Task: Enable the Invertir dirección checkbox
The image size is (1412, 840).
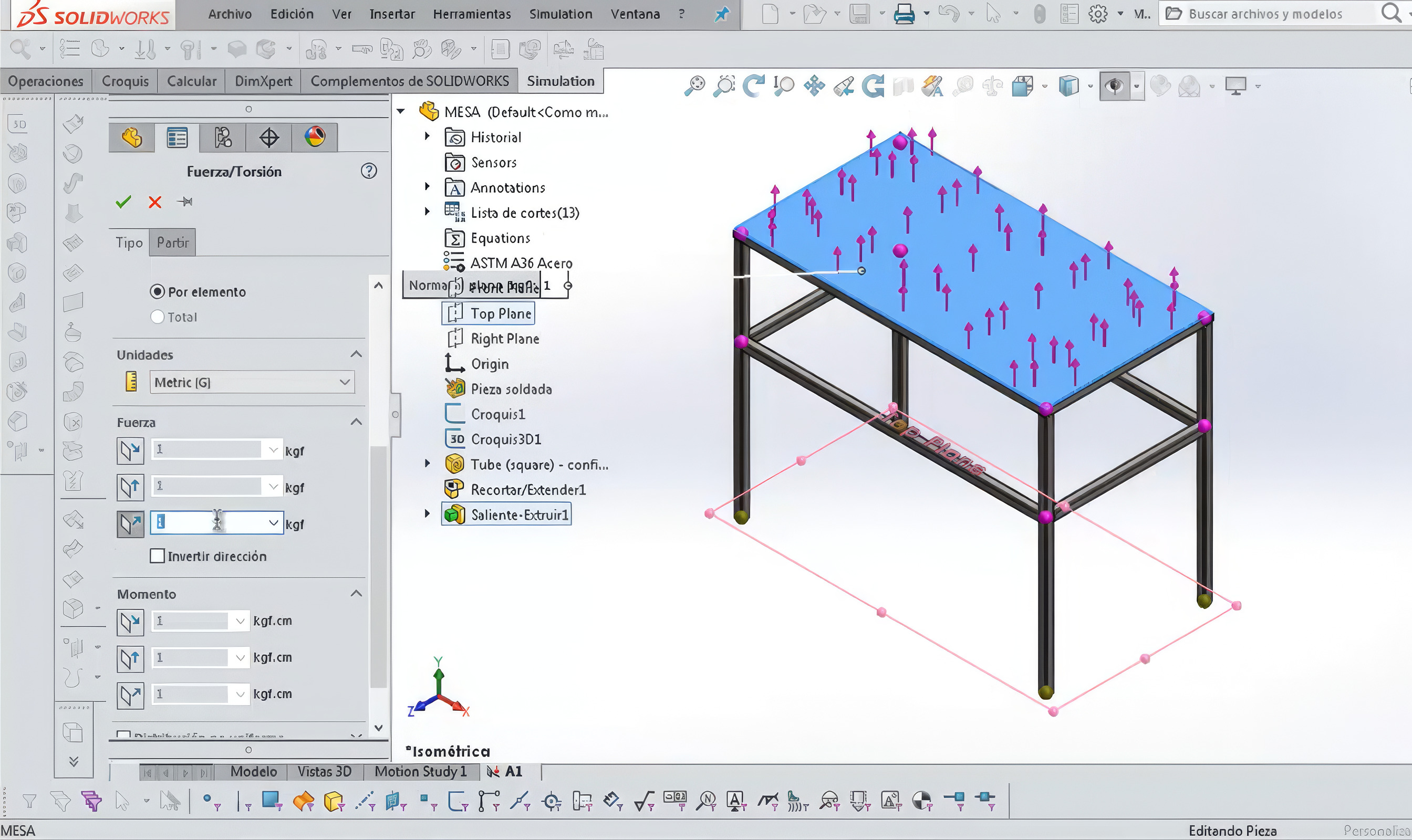Action: (158, 556)
